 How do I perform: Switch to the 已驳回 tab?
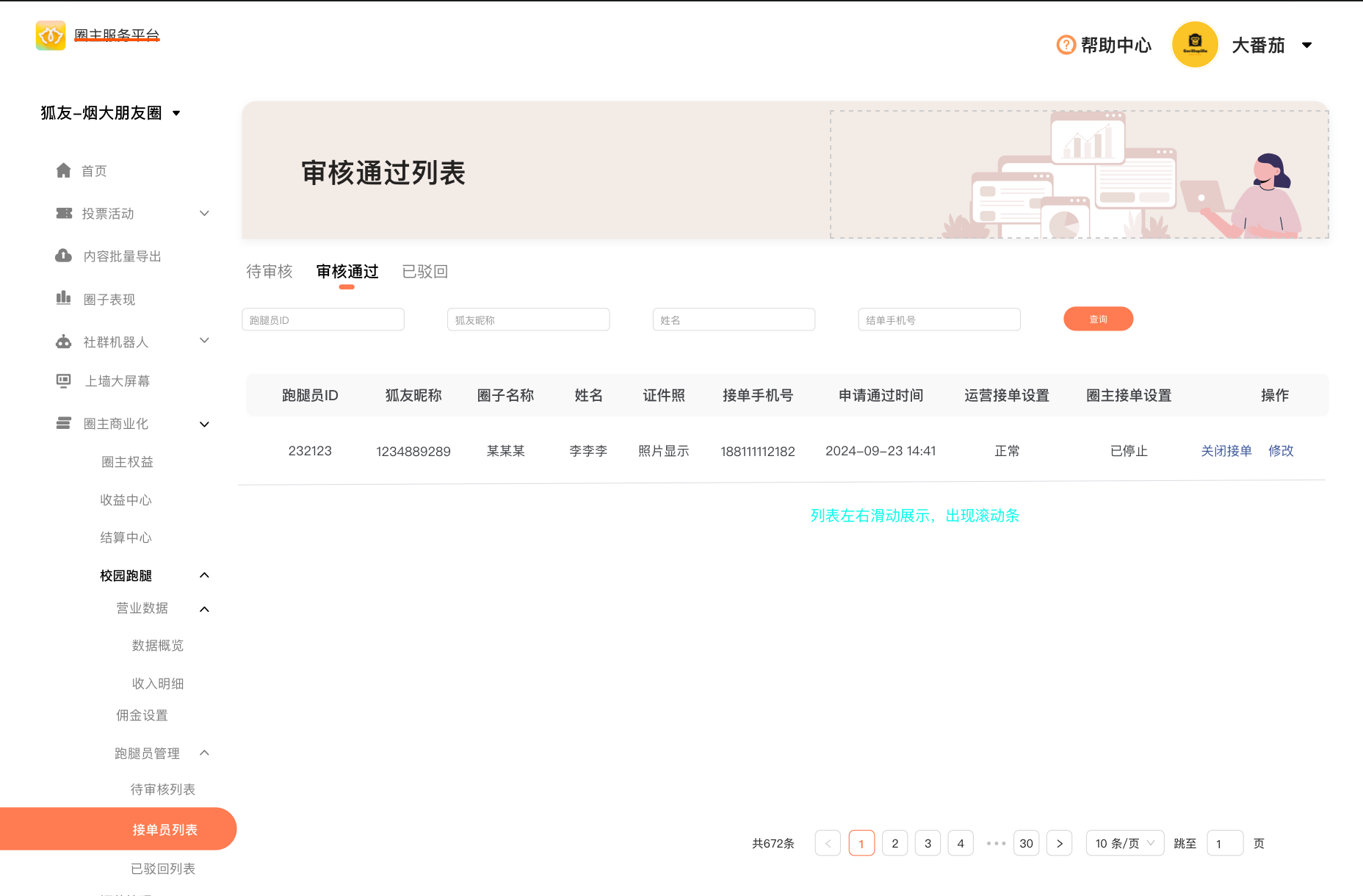pos(425,272)
